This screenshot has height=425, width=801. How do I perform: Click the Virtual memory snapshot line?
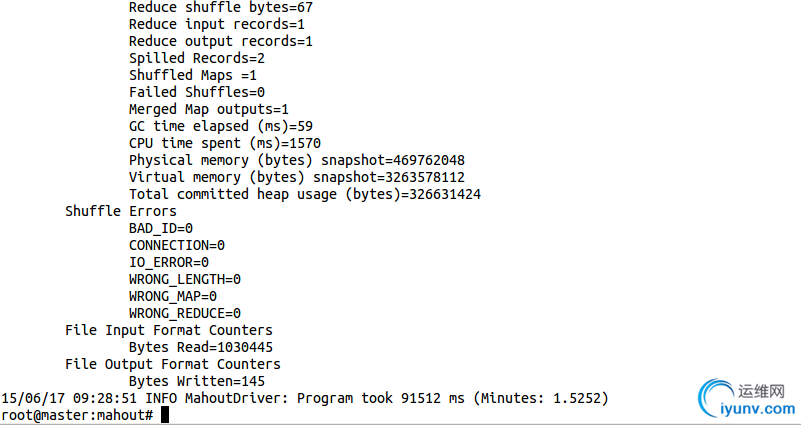pyautogui.click(x=297, y=177)
